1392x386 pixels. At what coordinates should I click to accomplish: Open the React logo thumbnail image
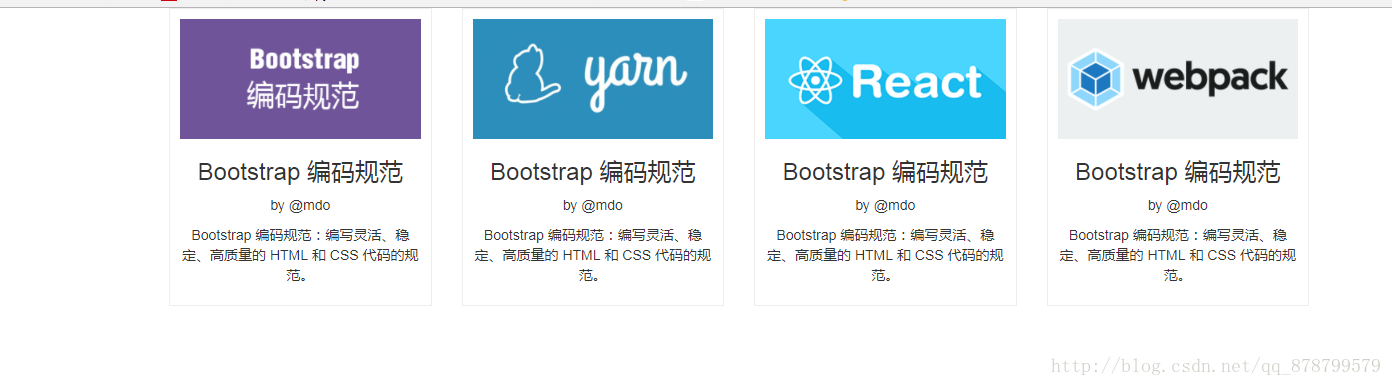[885, 79]
